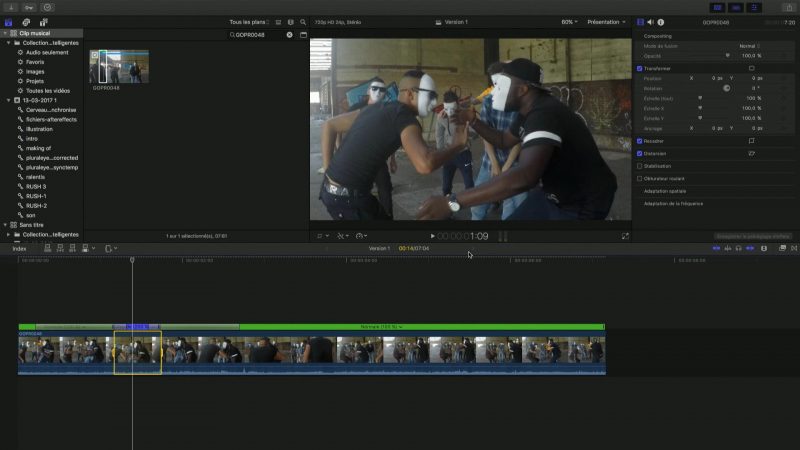Show the libraries sidebar icon
Image resolution: width=800 pixels, height=450 pixels.
pos(9,22)
